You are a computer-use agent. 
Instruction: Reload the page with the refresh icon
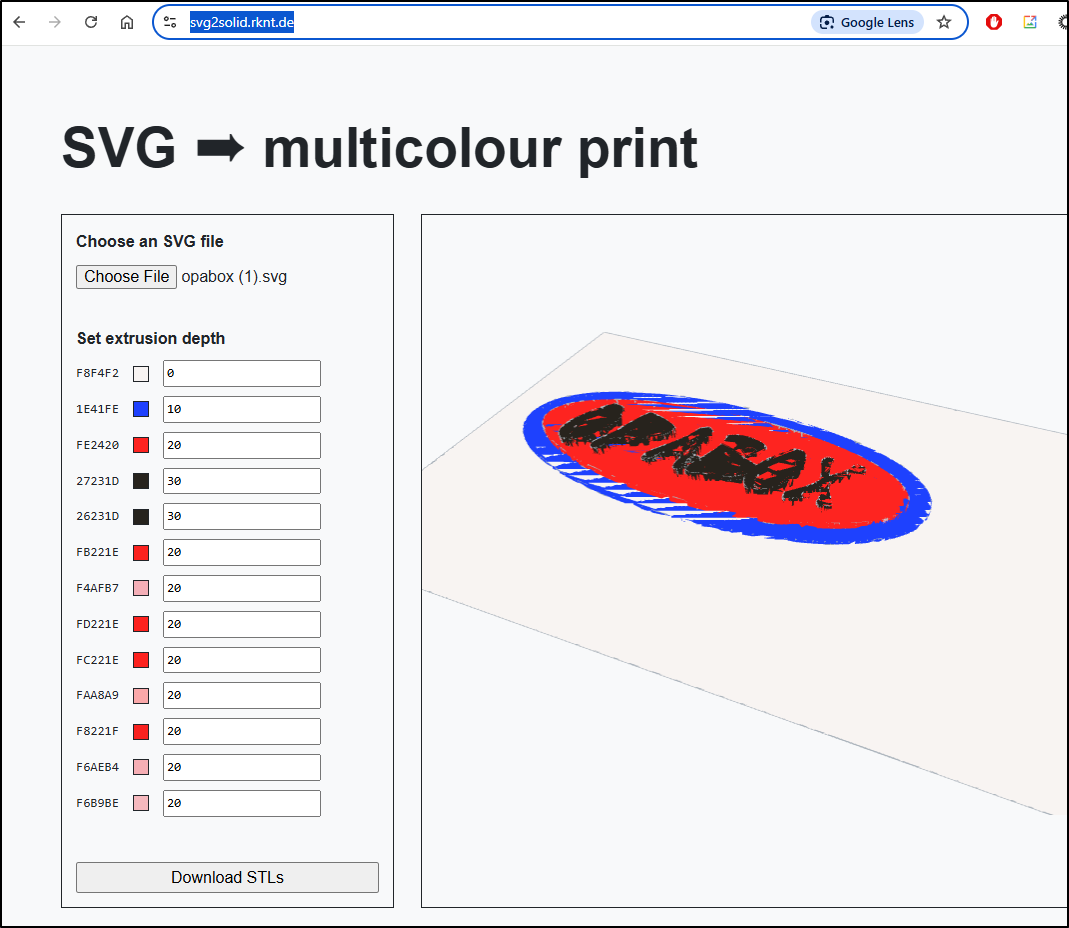pyautogui.click(x=91, y=22)
